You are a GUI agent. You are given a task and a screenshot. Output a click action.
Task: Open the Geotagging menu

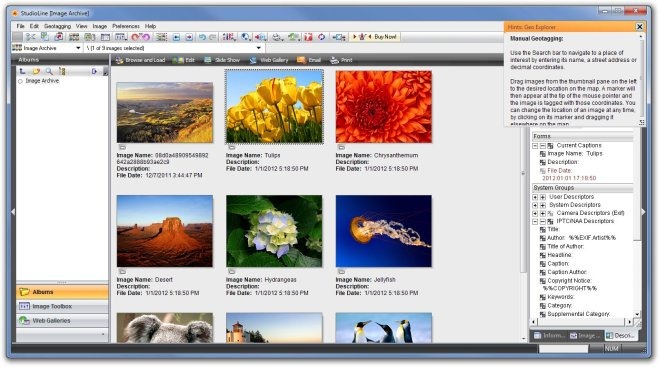tap(57, 26)
